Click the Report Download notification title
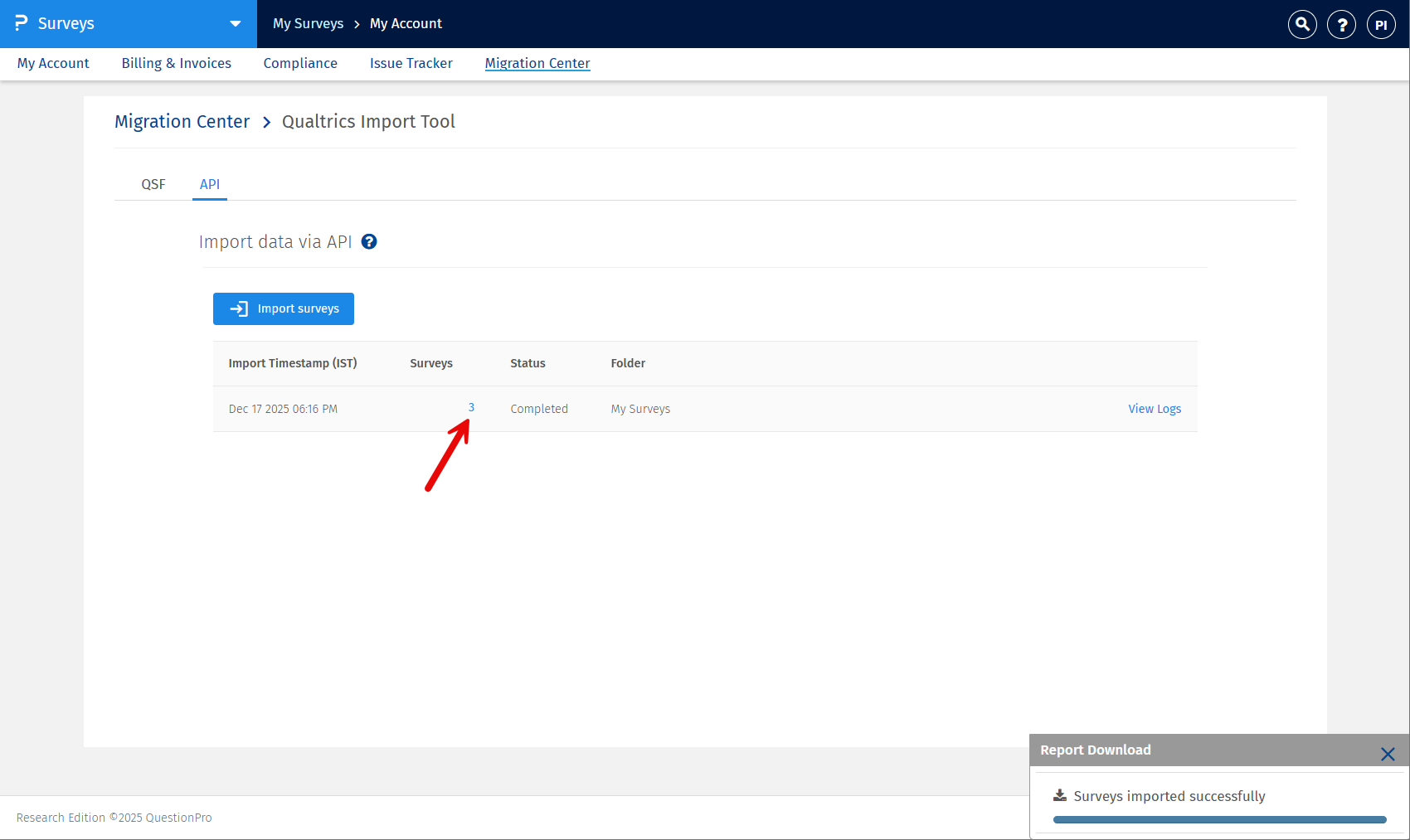This screenshot has width=1410, height=840. (x=1096, y=750)
